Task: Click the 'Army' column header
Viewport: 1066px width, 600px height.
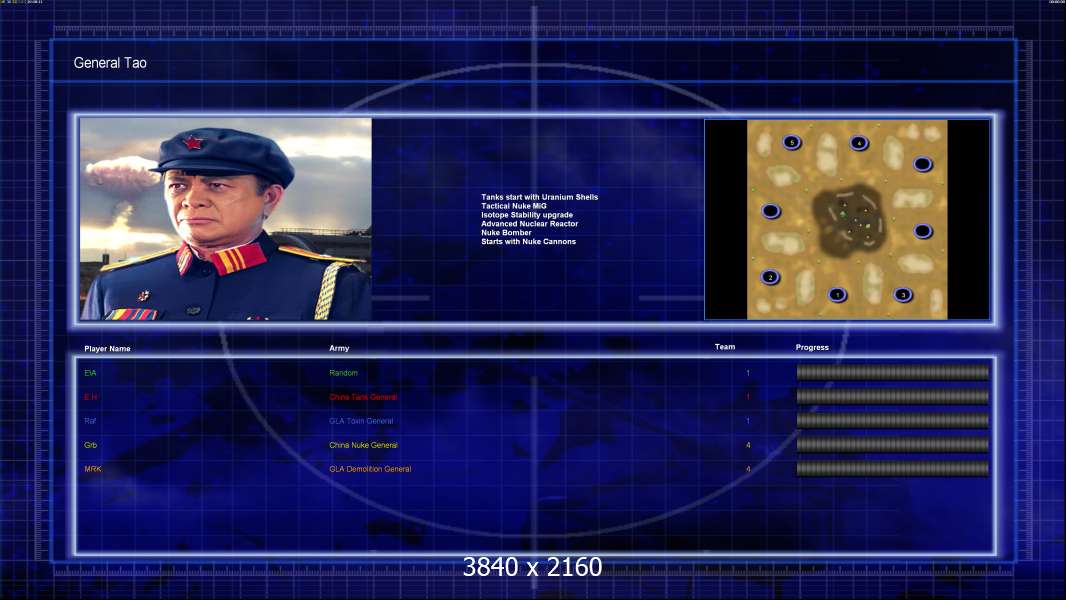Action: (x=339, y=348)
